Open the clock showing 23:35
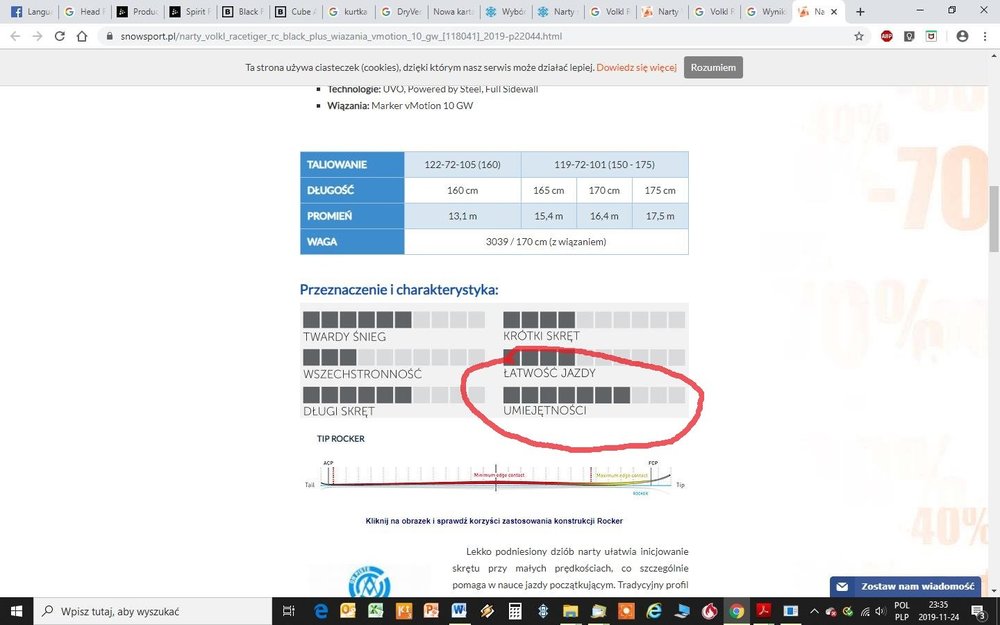1000x625 pixels. (938, 611)
